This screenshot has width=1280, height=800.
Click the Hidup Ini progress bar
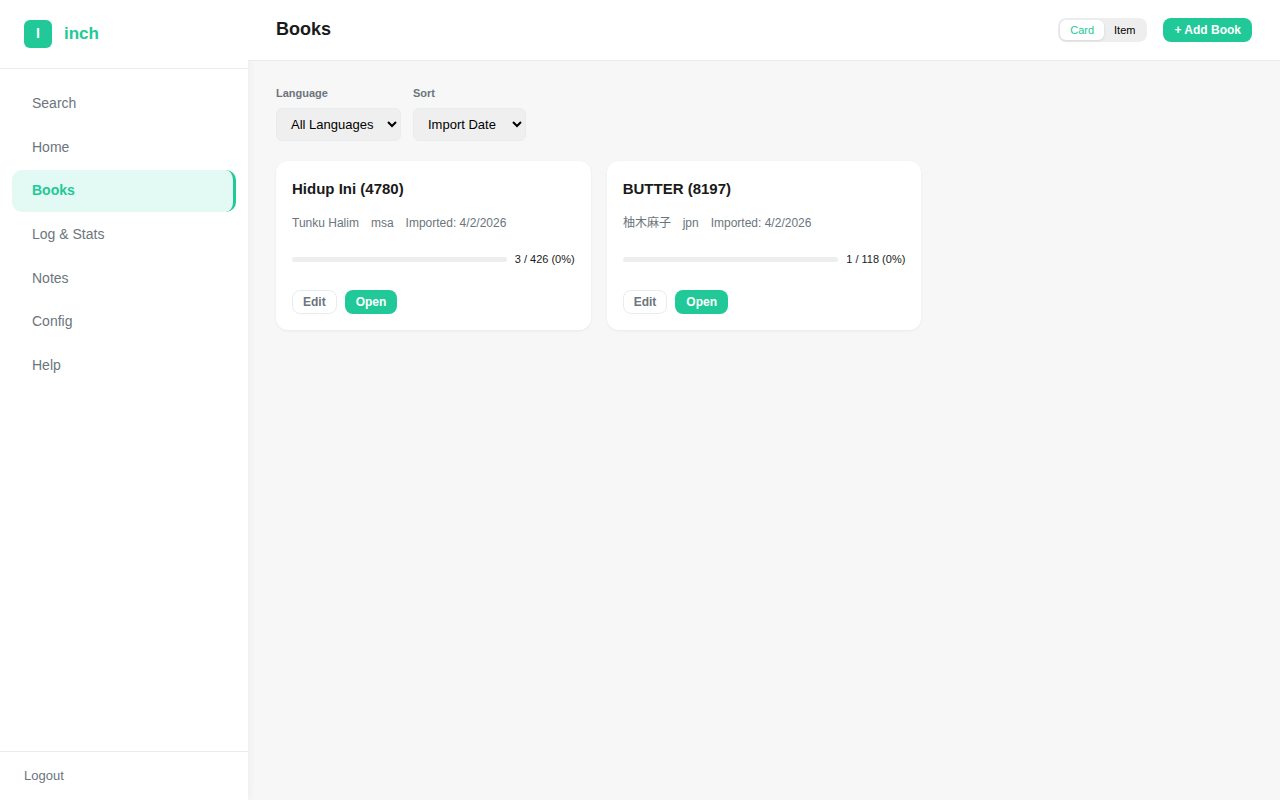point(399,259)
